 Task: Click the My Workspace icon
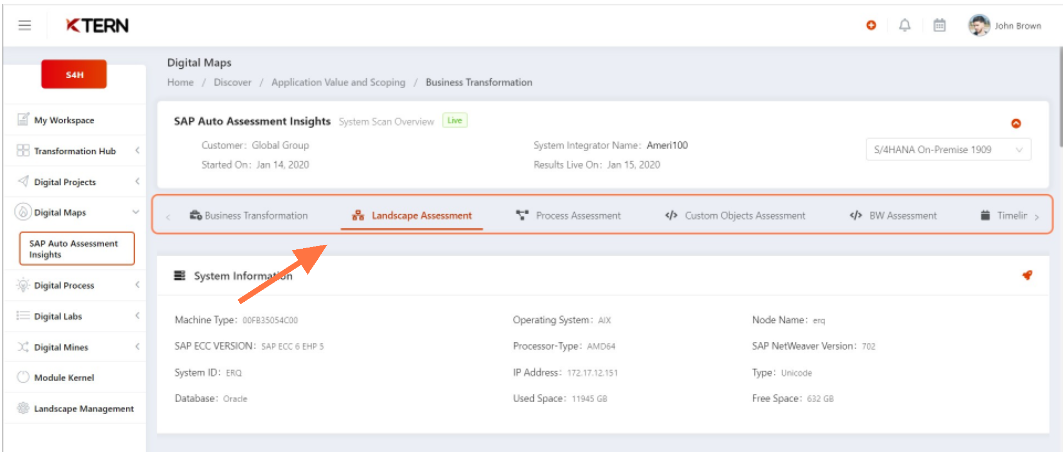(x=23, y=120)
